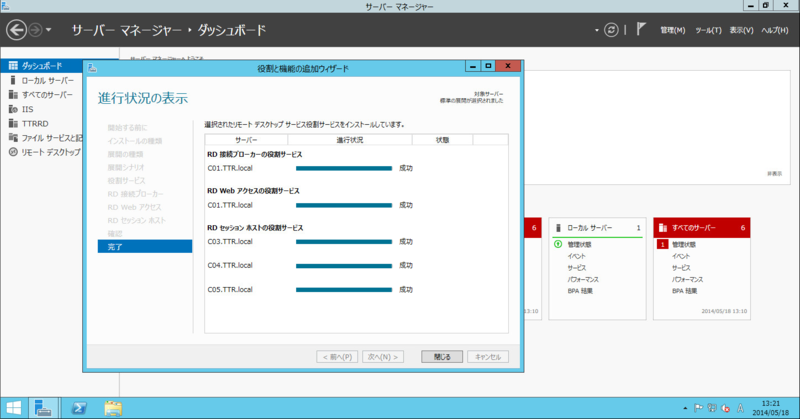The image size is (800, 419).
Task: Open File Explorer from the taskbar
Action: [x=113, y=408]
